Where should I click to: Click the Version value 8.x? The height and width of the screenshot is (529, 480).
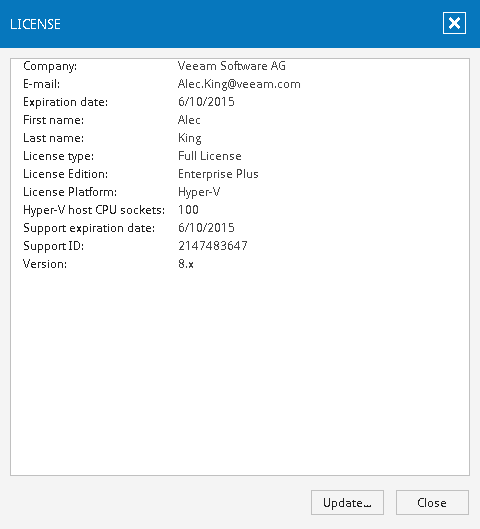click(186, 264)
